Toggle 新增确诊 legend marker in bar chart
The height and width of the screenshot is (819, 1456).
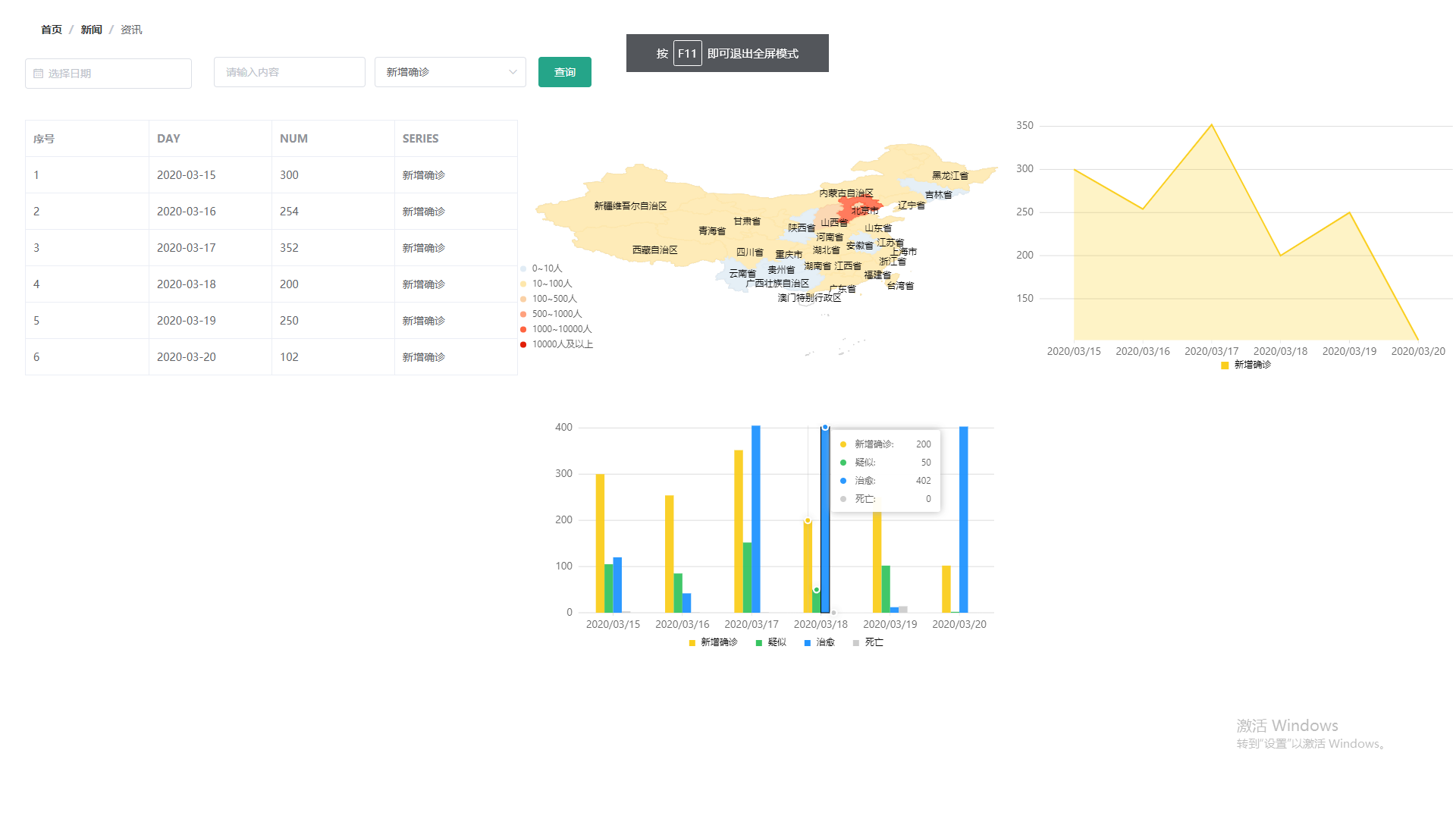coord(692,642)
